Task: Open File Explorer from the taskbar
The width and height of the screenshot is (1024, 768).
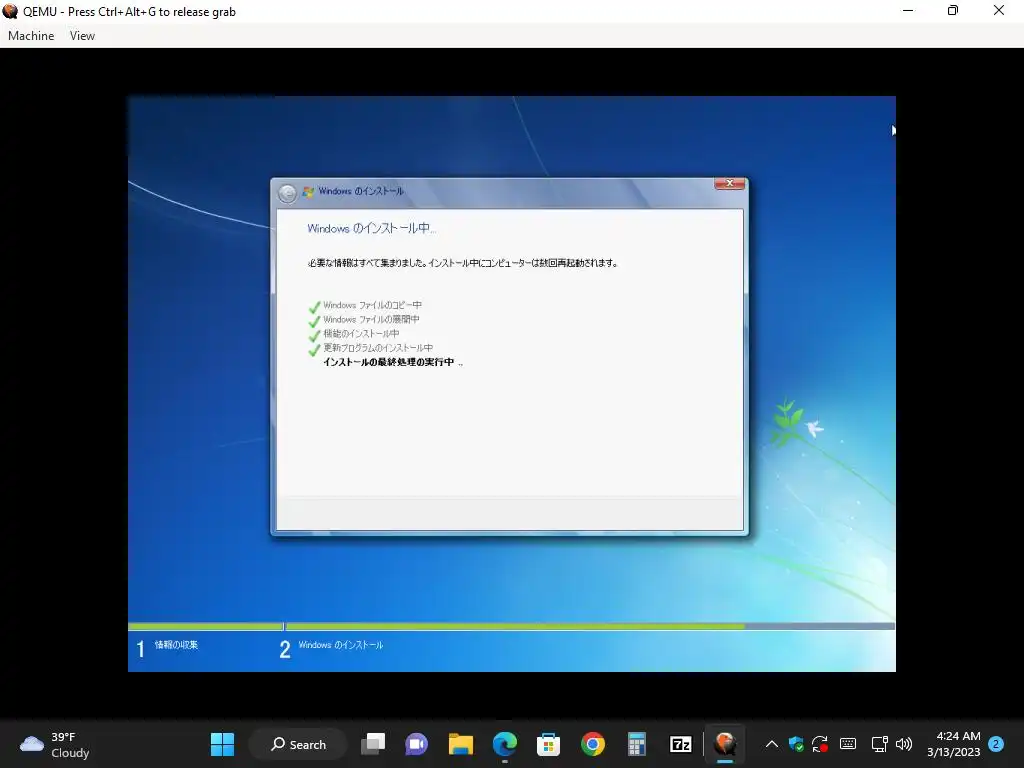Action: coord(460,744)
